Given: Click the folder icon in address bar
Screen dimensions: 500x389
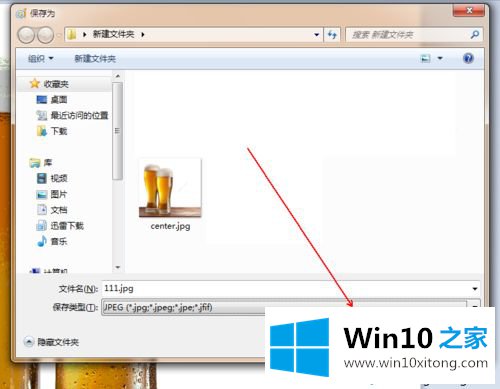Looking at the screenshot, I should [x=72, y=34].
